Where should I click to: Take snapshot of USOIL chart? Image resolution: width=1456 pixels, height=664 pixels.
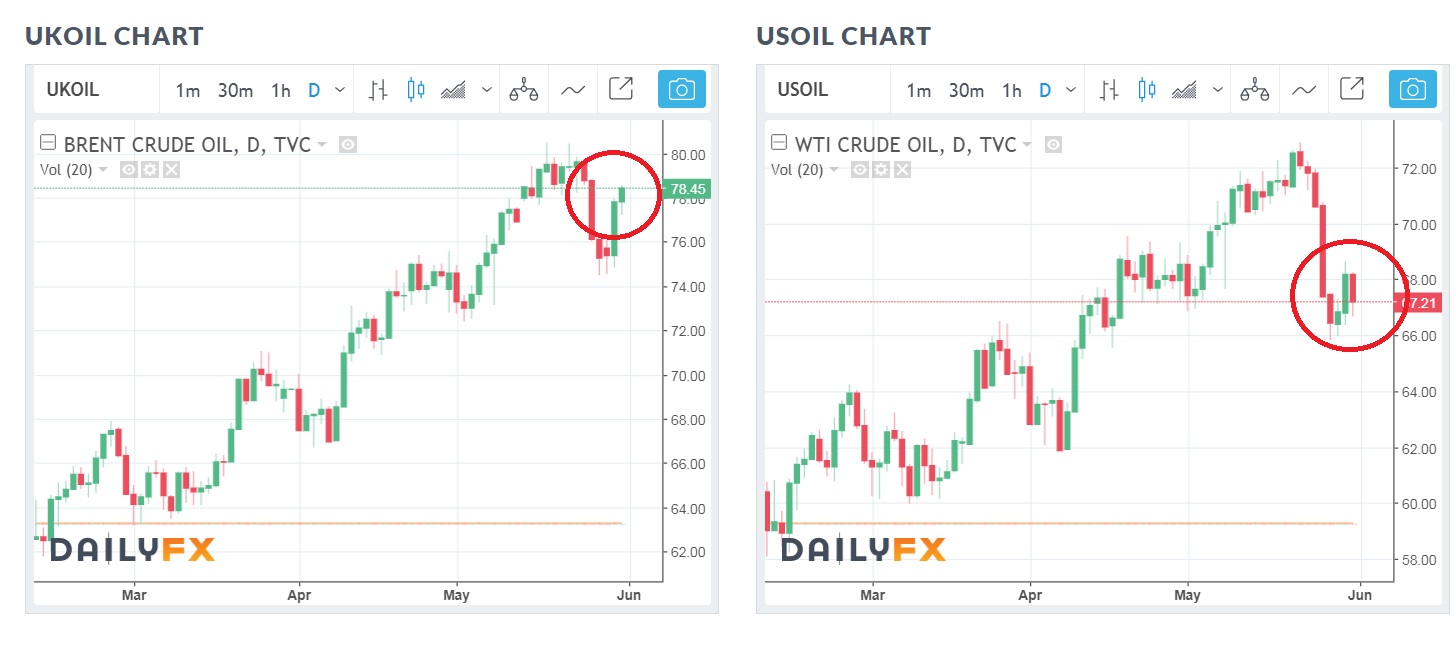(x=1412, y=90)
